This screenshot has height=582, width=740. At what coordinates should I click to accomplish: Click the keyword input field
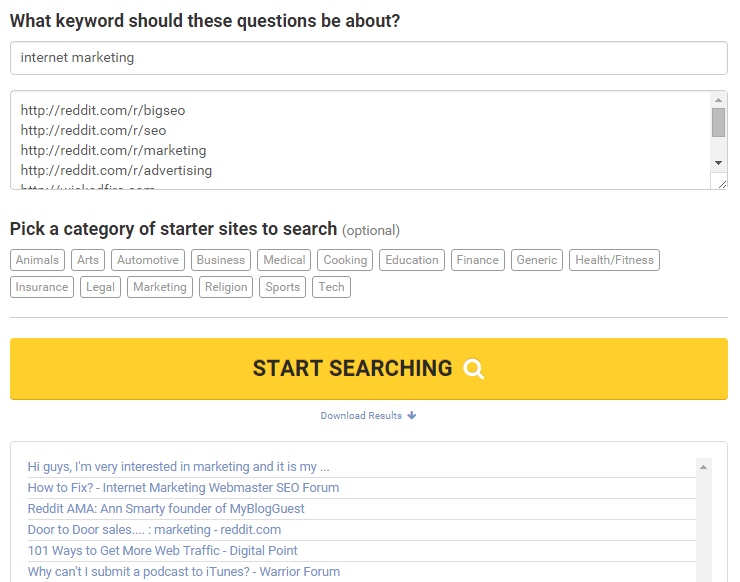[369, 58]
